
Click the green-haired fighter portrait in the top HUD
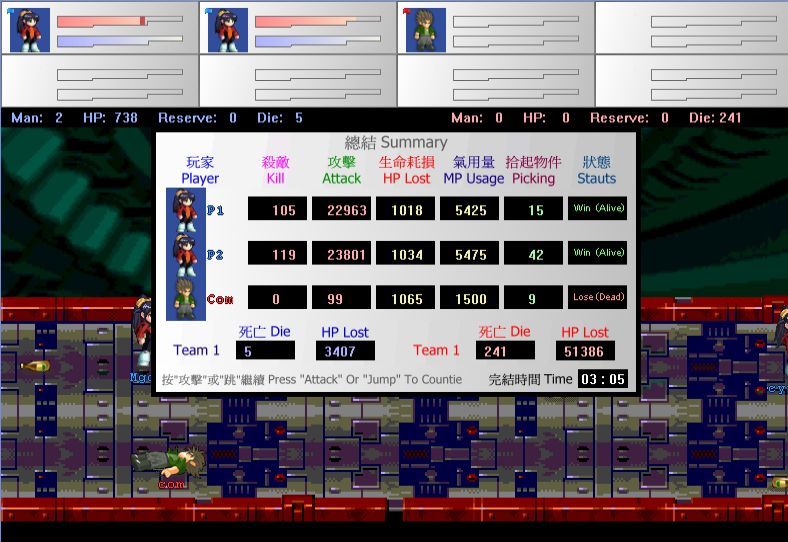(426, 30)
